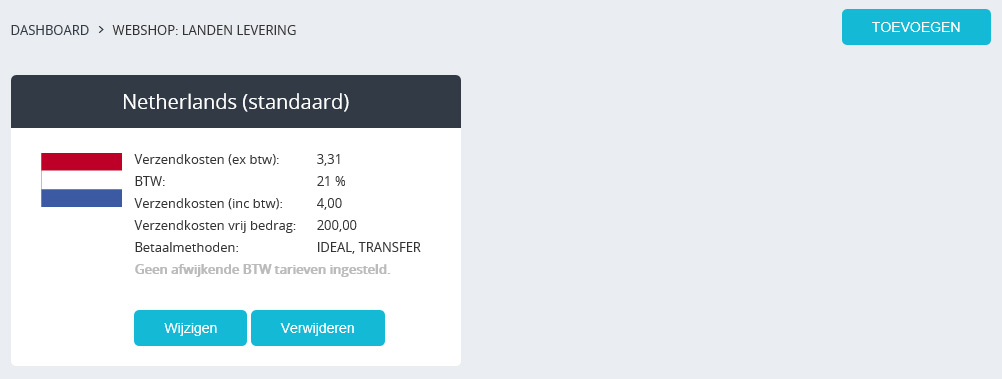Select the Netherlands (standaard) card header
Screen dimensions: 1002x379
click(236, 102)
